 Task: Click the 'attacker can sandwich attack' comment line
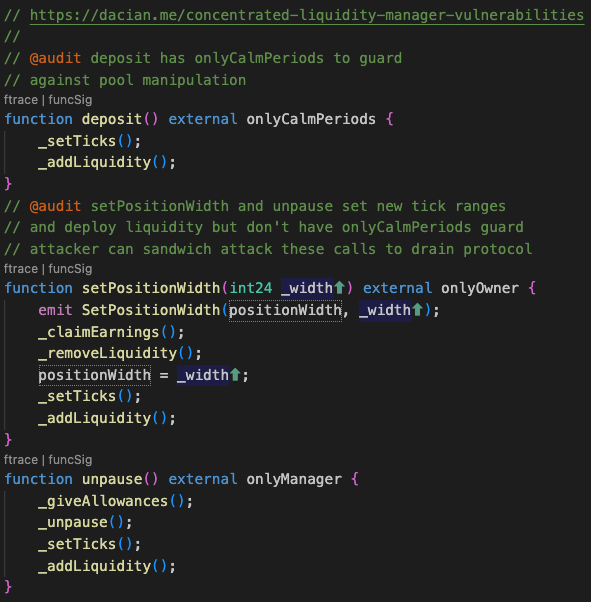pos(268,249)
